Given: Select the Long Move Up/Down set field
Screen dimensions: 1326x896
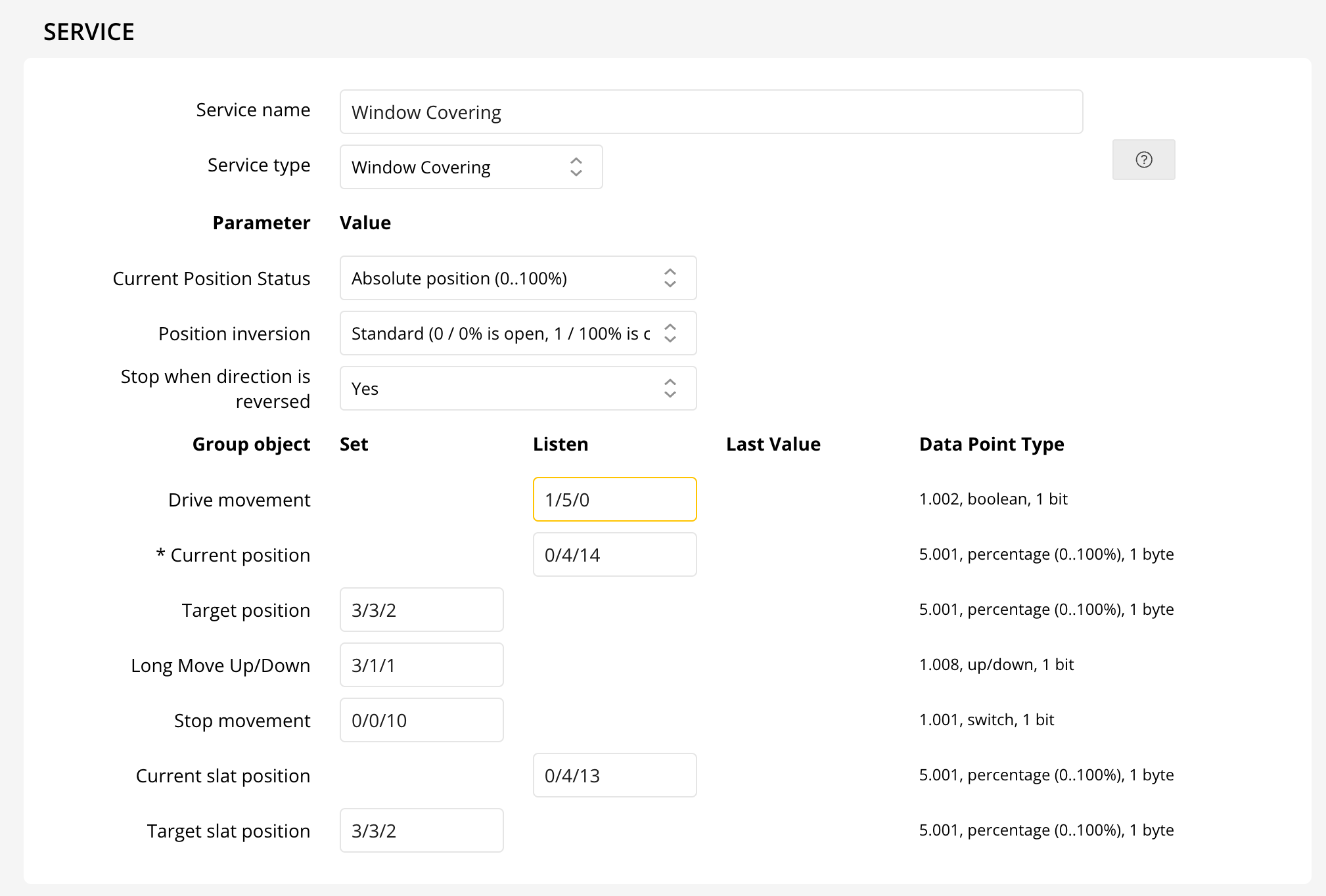Looking at the screenshot, I should (x=421, y=665).
